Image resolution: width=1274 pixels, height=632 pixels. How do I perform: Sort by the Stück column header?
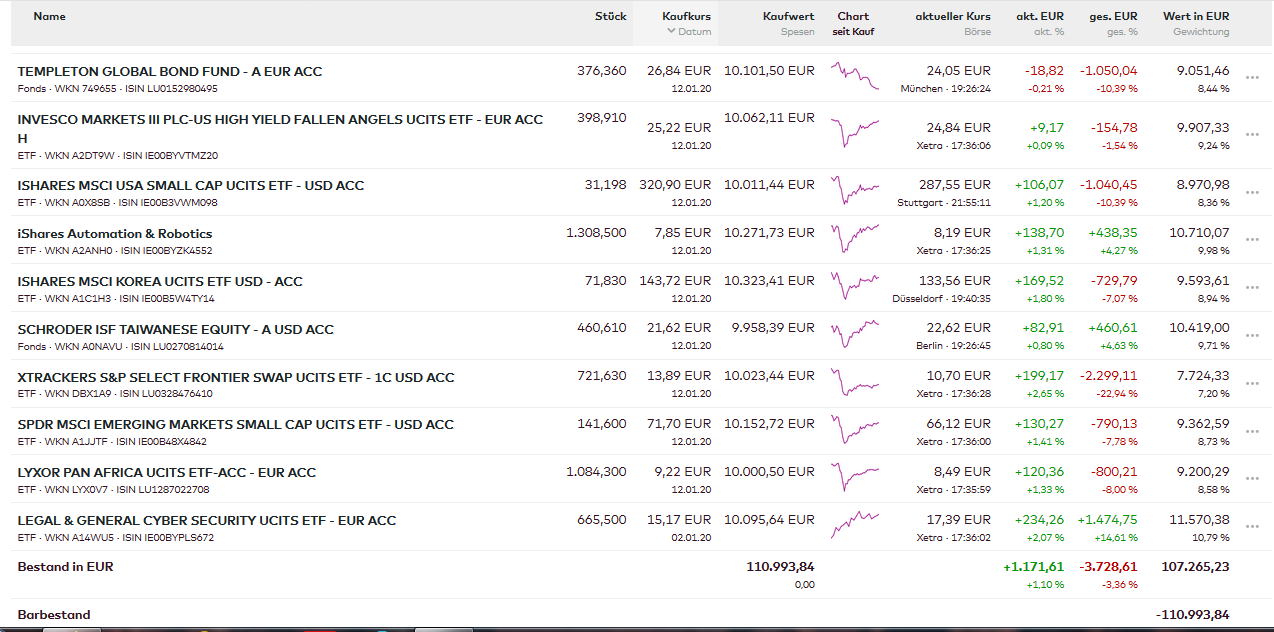click(610, 16)
